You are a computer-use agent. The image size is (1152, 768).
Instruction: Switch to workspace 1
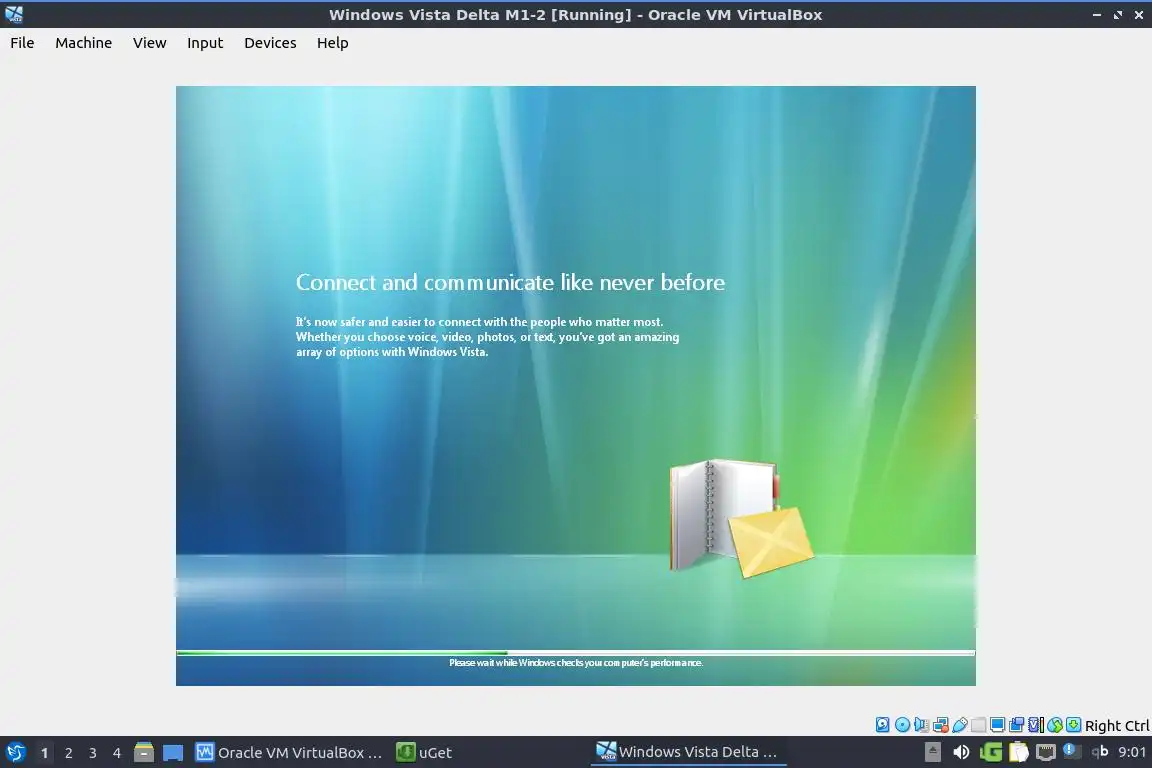click(x=45, y=753)
